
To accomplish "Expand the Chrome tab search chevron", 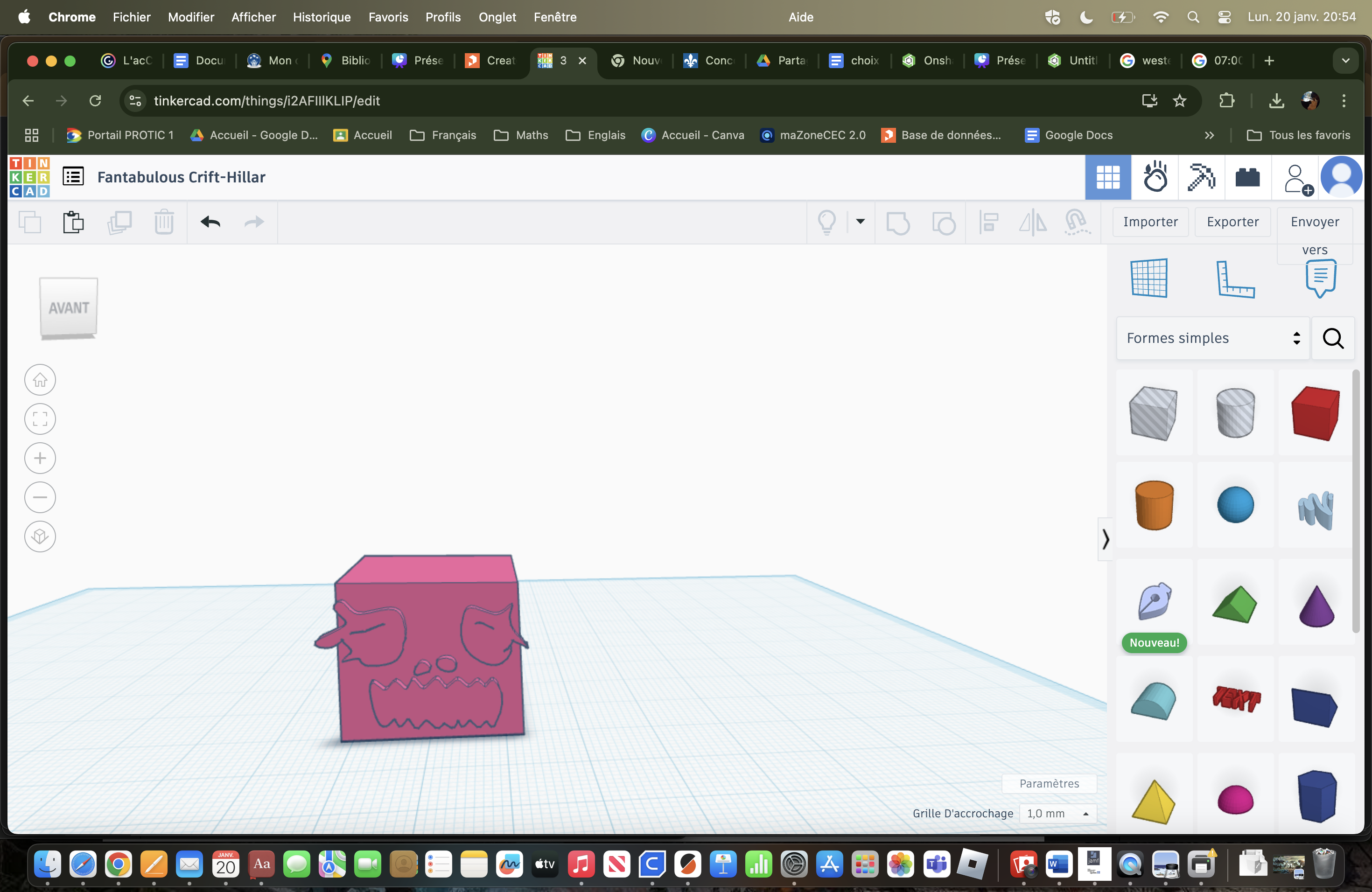I will [1345, 61].
